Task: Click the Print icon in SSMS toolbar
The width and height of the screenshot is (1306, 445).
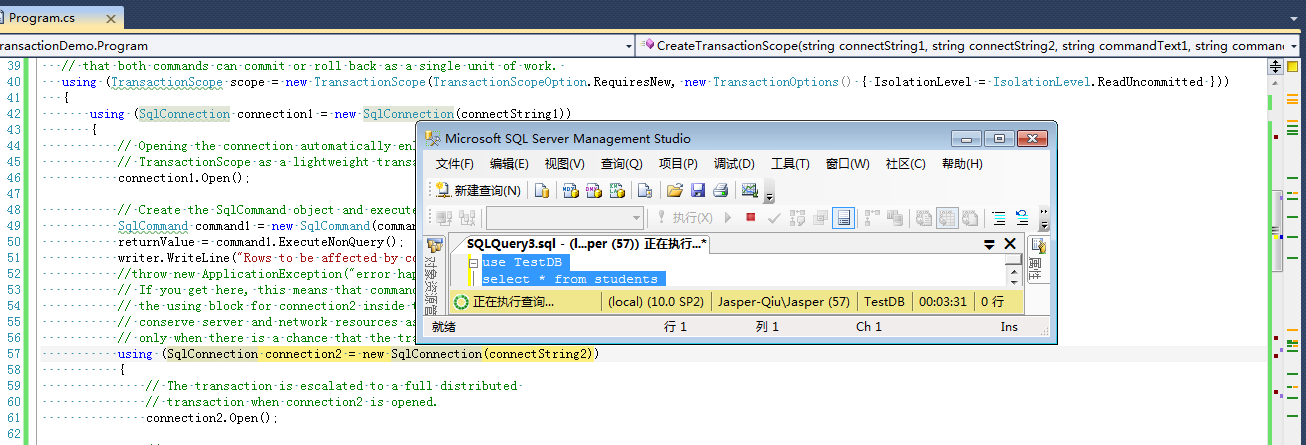Action: coord(719,190)
